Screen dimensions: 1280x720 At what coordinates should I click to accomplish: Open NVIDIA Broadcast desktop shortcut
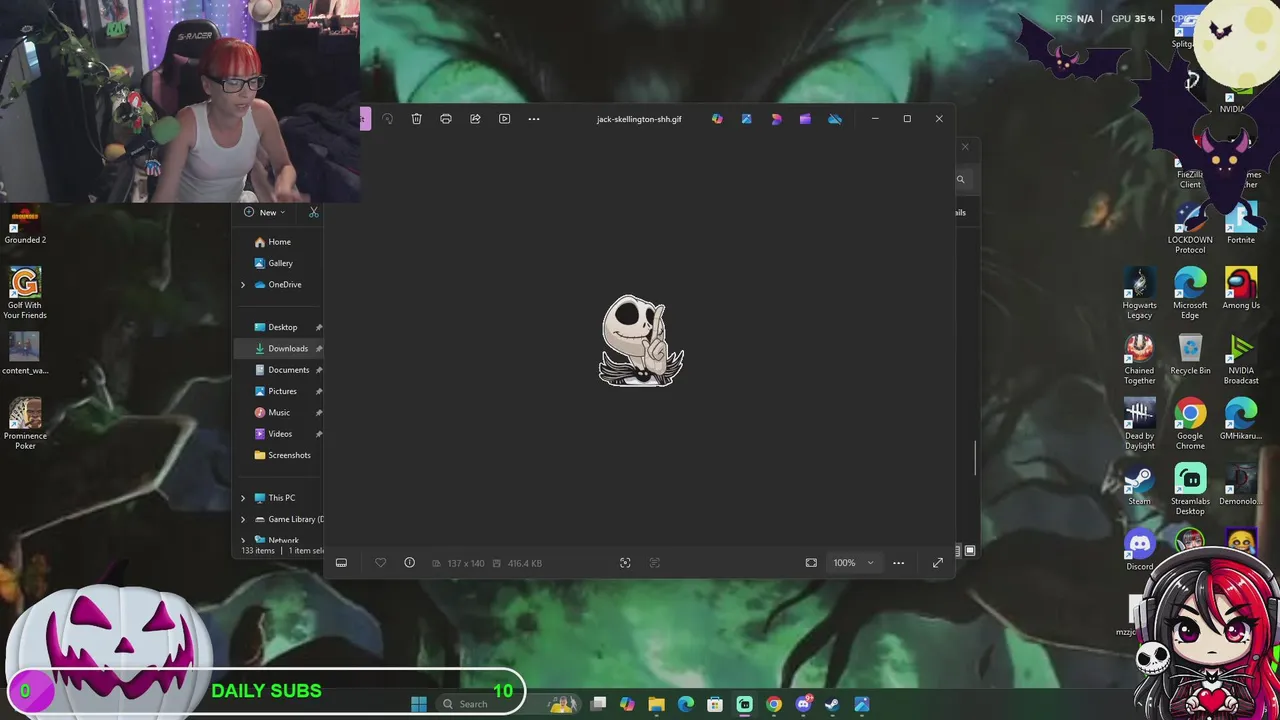[x=1241, y=359]
